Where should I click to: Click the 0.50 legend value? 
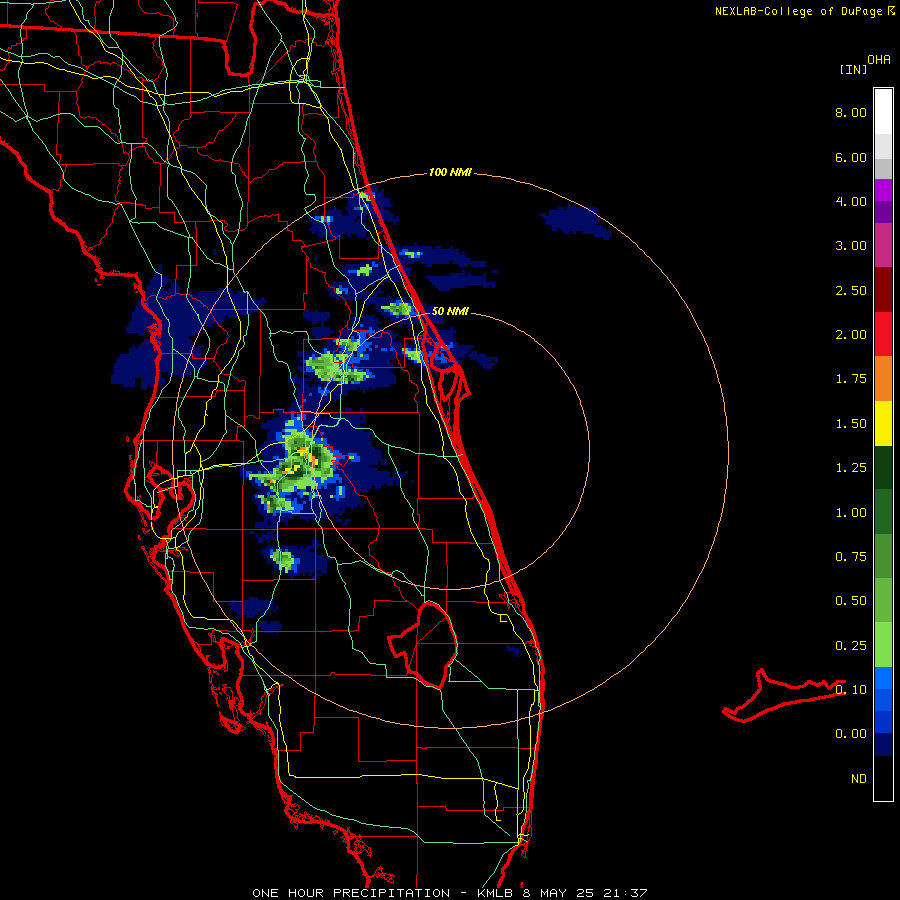coord(851,601)
